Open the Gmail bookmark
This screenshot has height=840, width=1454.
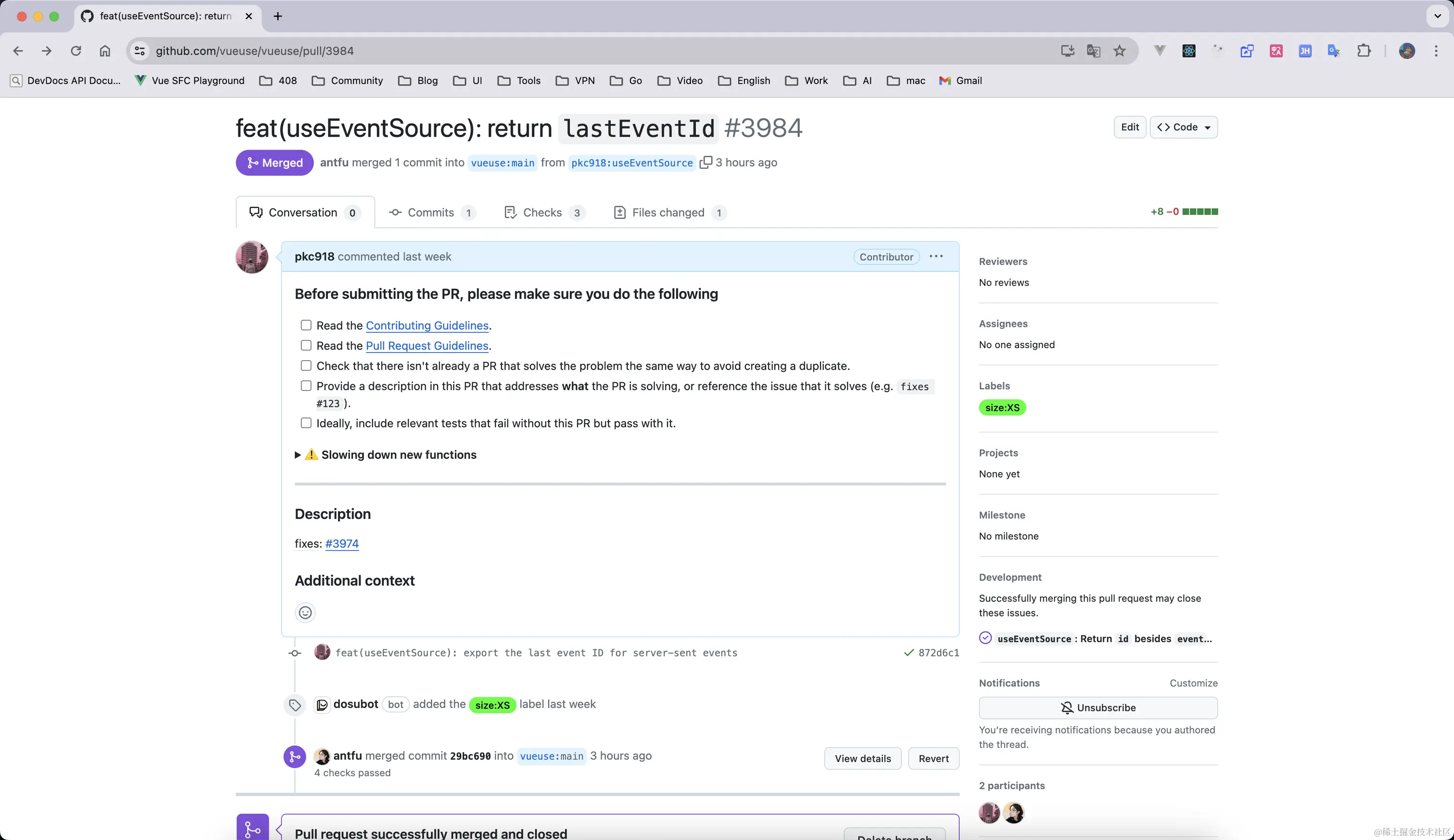click(x=960, y=81)
